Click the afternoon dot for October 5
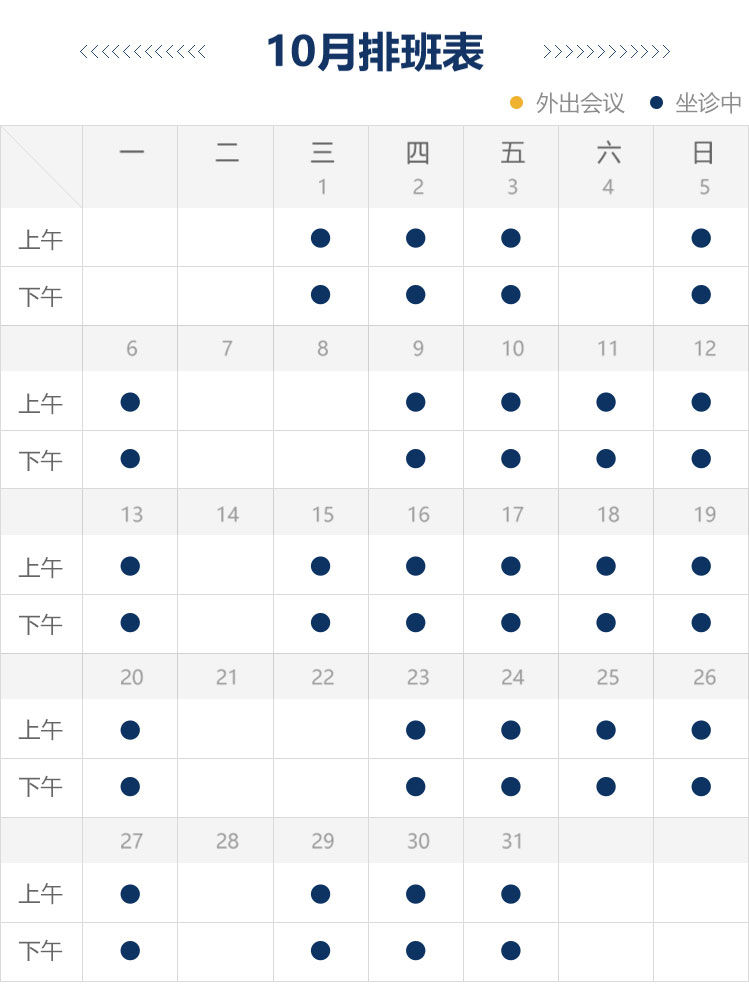Screen dimensions: 749x1000 (x=701, y=295)
